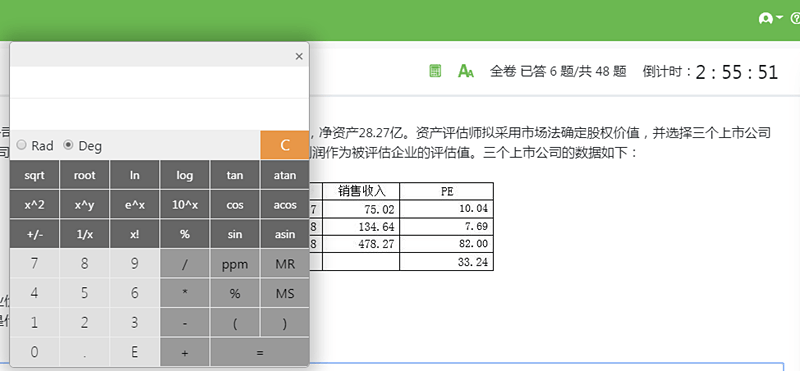Click the root function key
The height and width of the screenshot is (371, 800).
pos(85,175)
